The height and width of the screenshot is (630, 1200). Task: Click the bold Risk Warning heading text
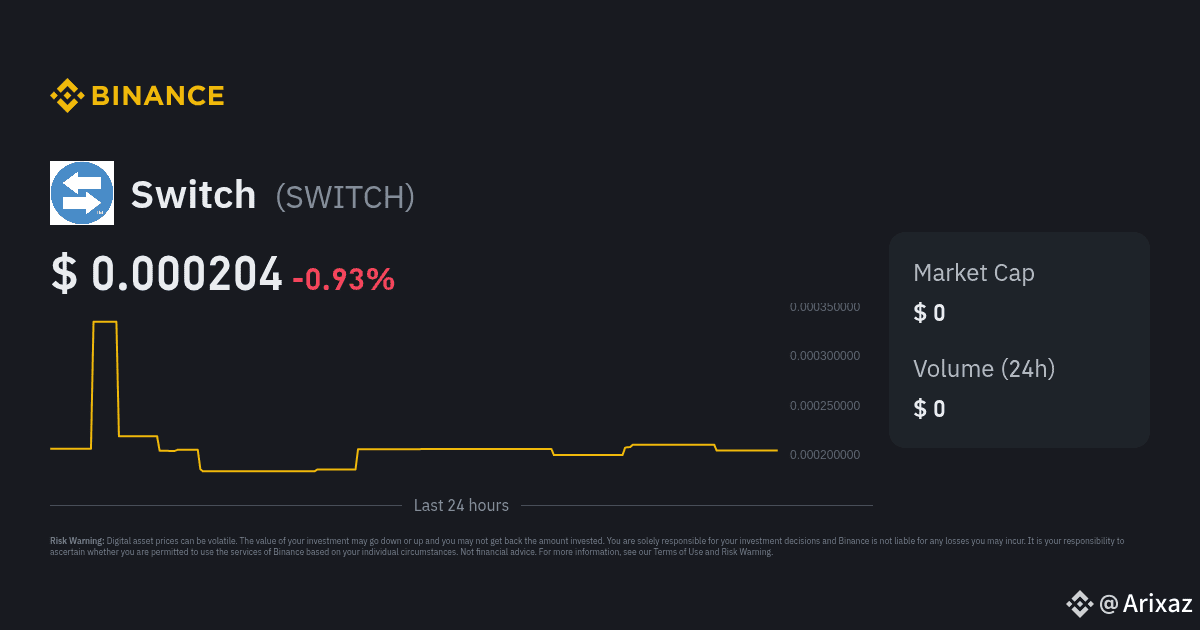click(77, 541)
